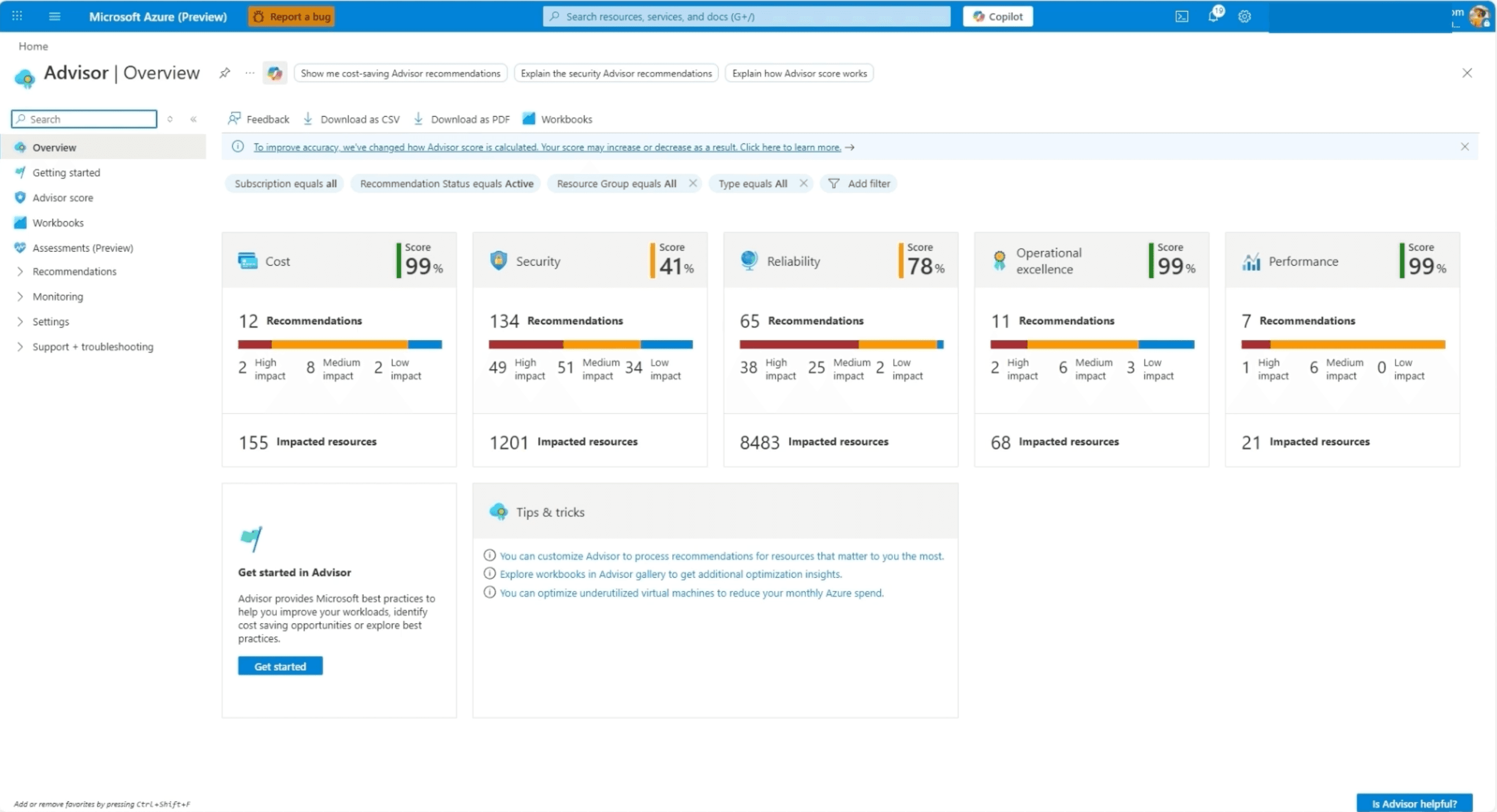1497x812 pixels.
Task: Remove the Type equals All filter
Action: 803,183
